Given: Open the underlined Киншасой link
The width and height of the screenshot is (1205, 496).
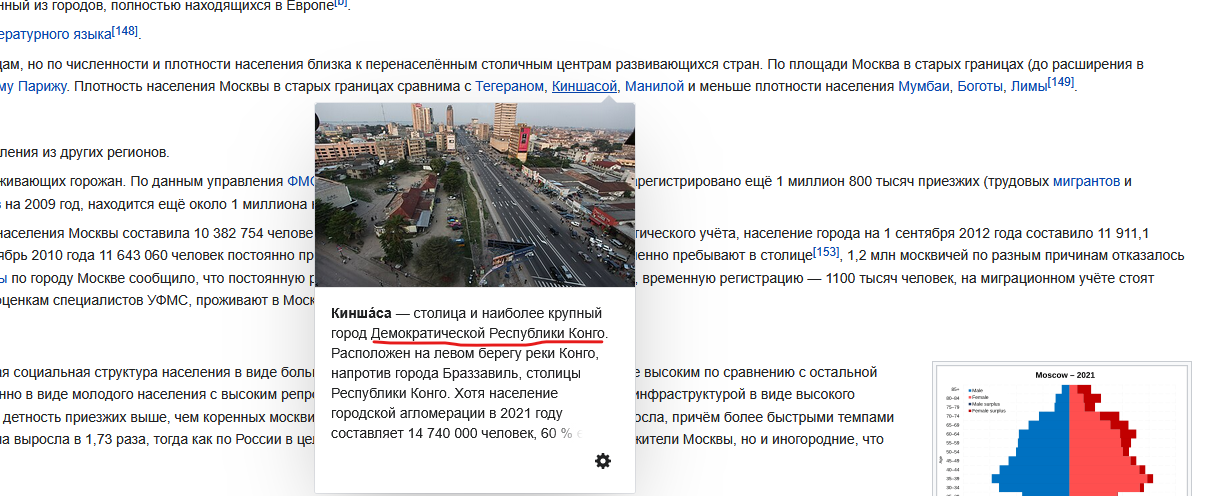Looking at the screenshot, I should [x=584, y=87].
